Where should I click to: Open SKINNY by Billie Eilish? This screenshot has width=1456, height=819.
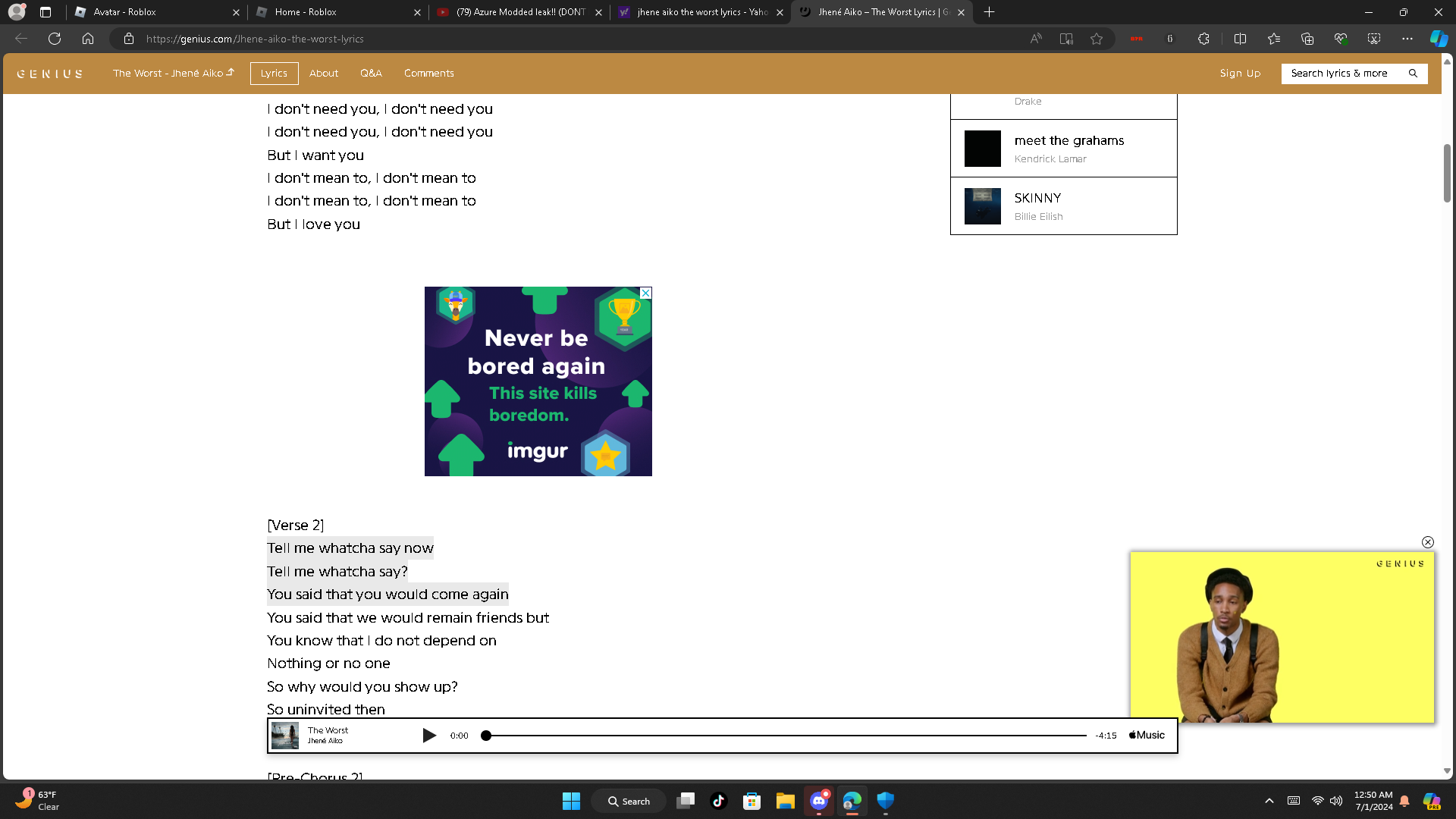[x=1064, y=206]
